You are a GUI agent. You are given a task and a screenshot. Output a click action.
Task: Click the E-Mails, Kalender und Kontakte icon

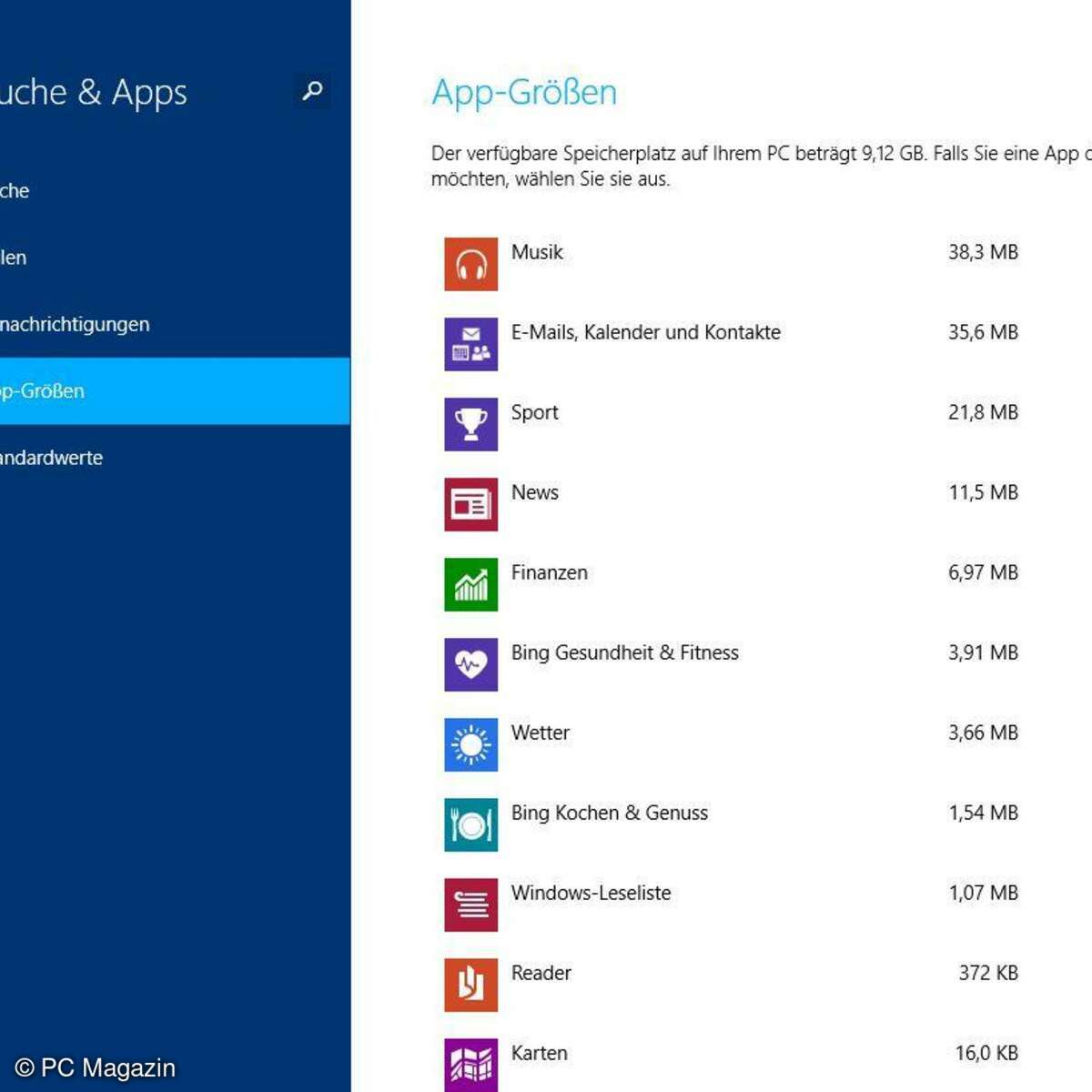(470, 344)
